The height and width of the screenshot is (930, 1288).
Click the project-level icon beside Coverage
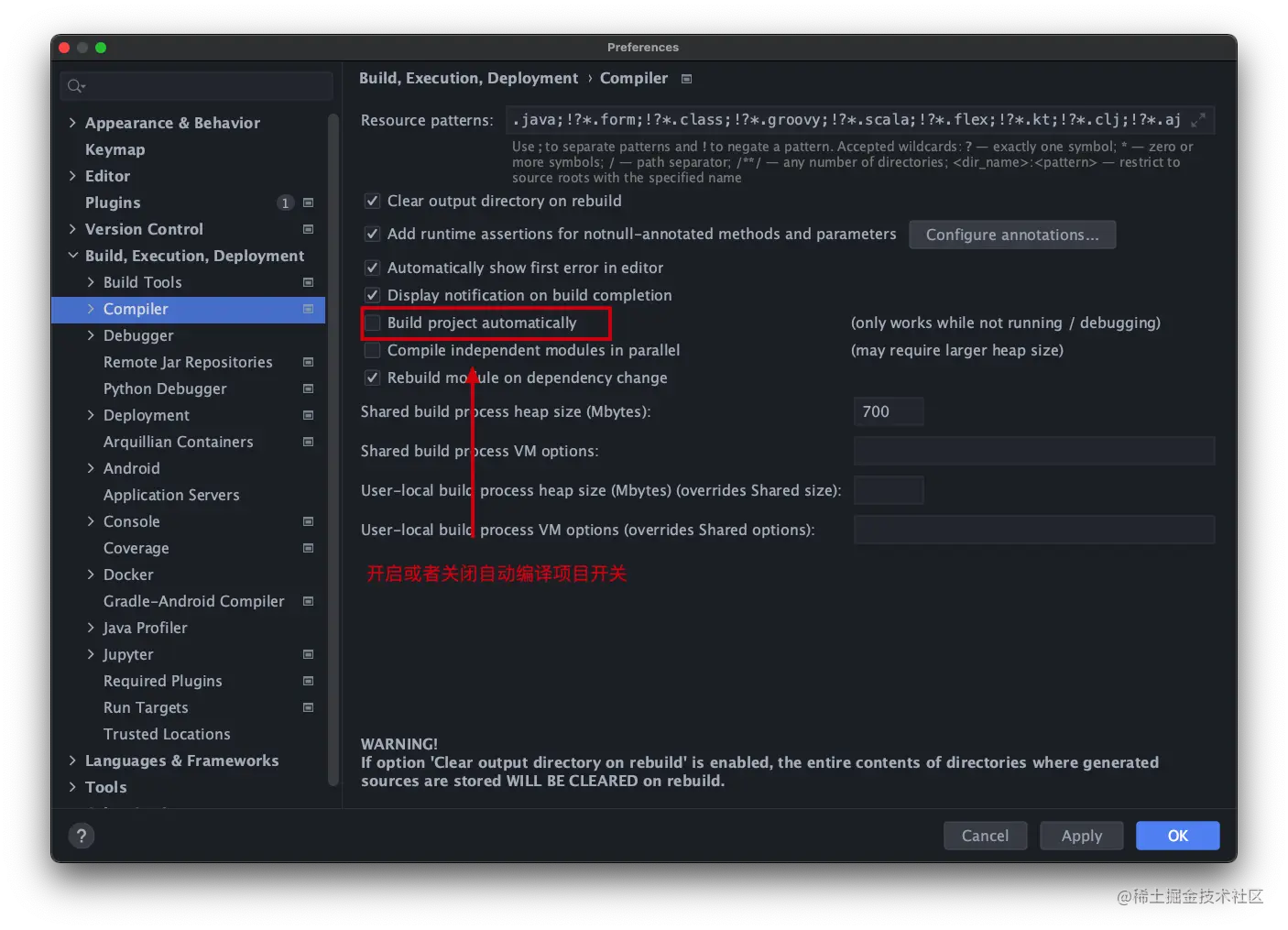(308, 548)
